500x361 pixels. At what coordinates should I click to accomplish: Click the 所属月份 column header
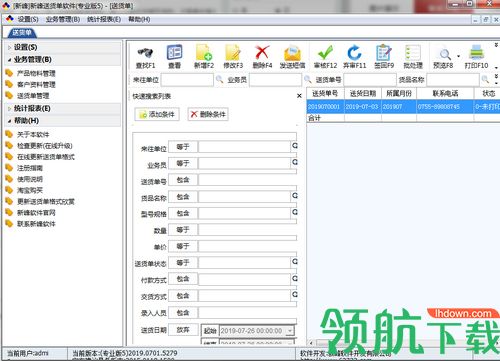click(399, 94)
